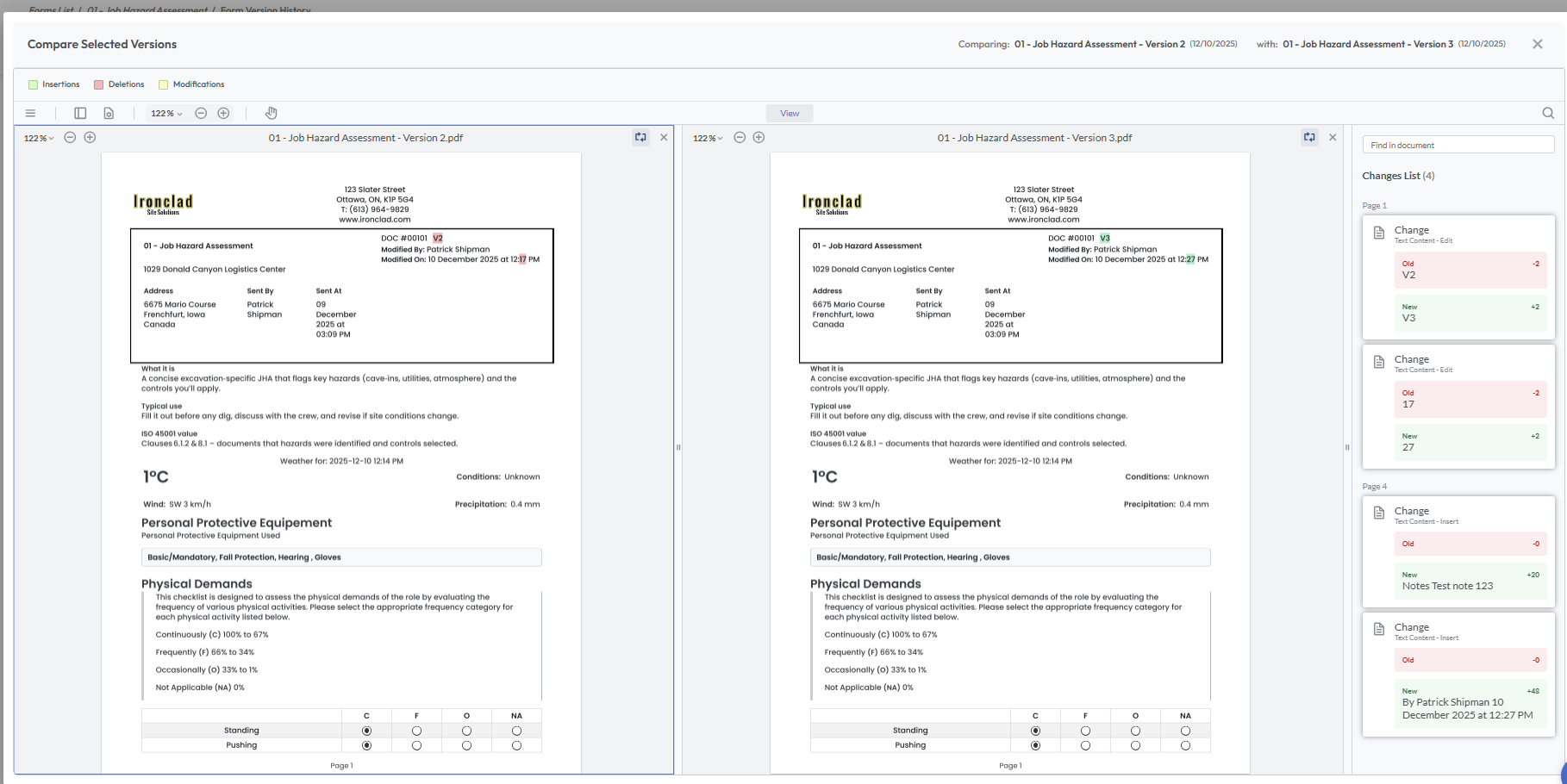Toggle the left sidebar panel icon
This screenshot has width=1567, height=784.
[x=80, y=113]
